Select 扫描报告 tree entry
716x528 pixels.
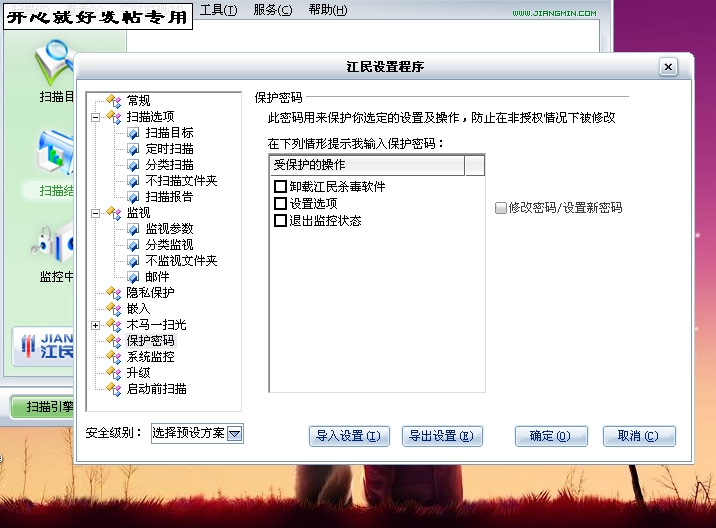[169, 197]
